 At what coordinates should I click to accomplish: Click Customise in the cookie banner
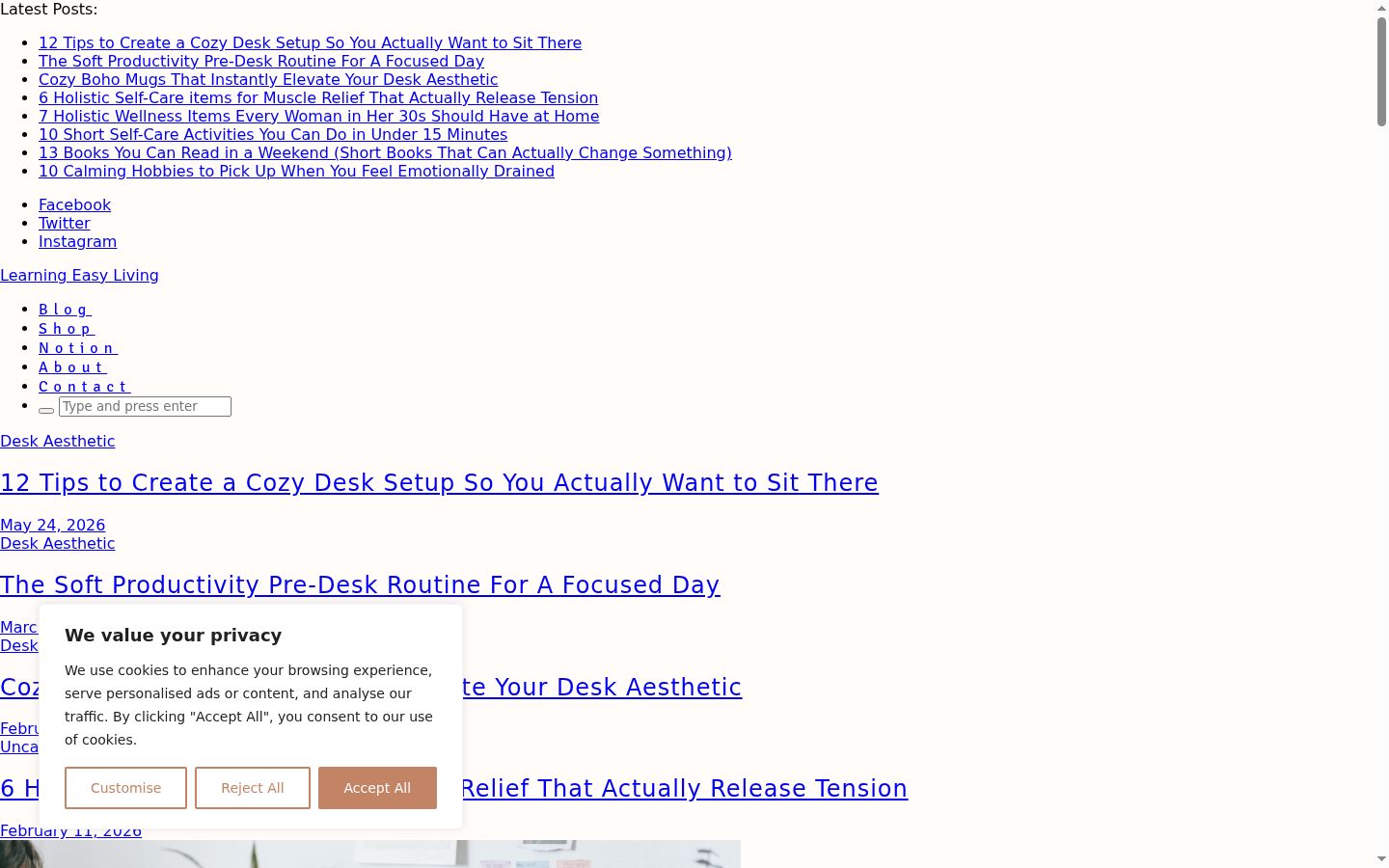(125, 788)
